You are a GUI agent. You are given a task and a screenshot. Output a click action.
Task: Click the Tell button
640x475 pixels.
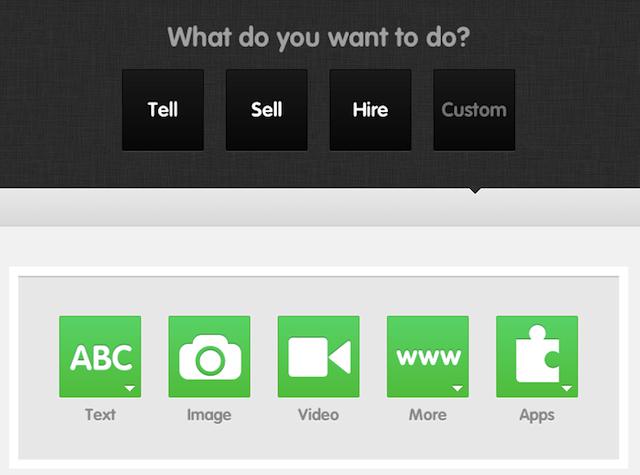tap(163, 110)
